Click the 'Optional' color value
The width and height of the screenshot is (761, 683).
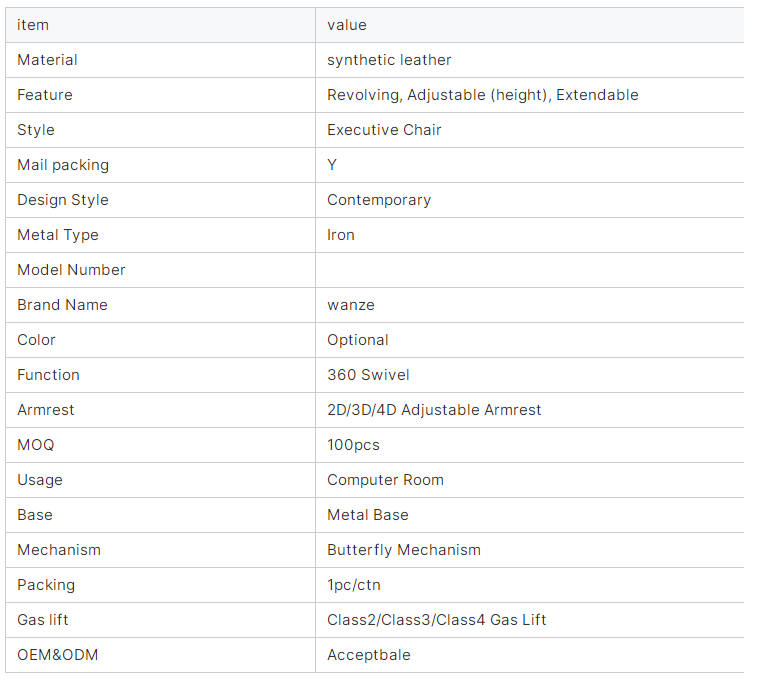[358, 340]
